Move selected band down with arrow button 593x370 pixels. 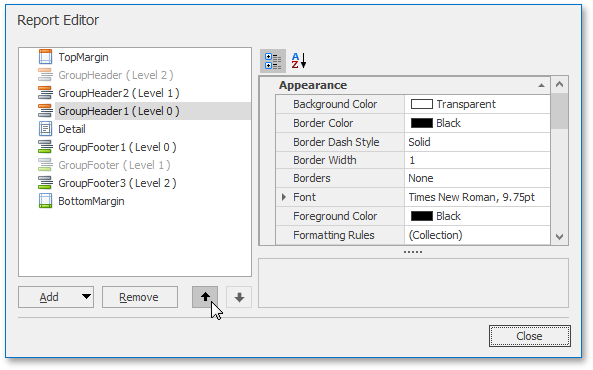coord(239,297)
